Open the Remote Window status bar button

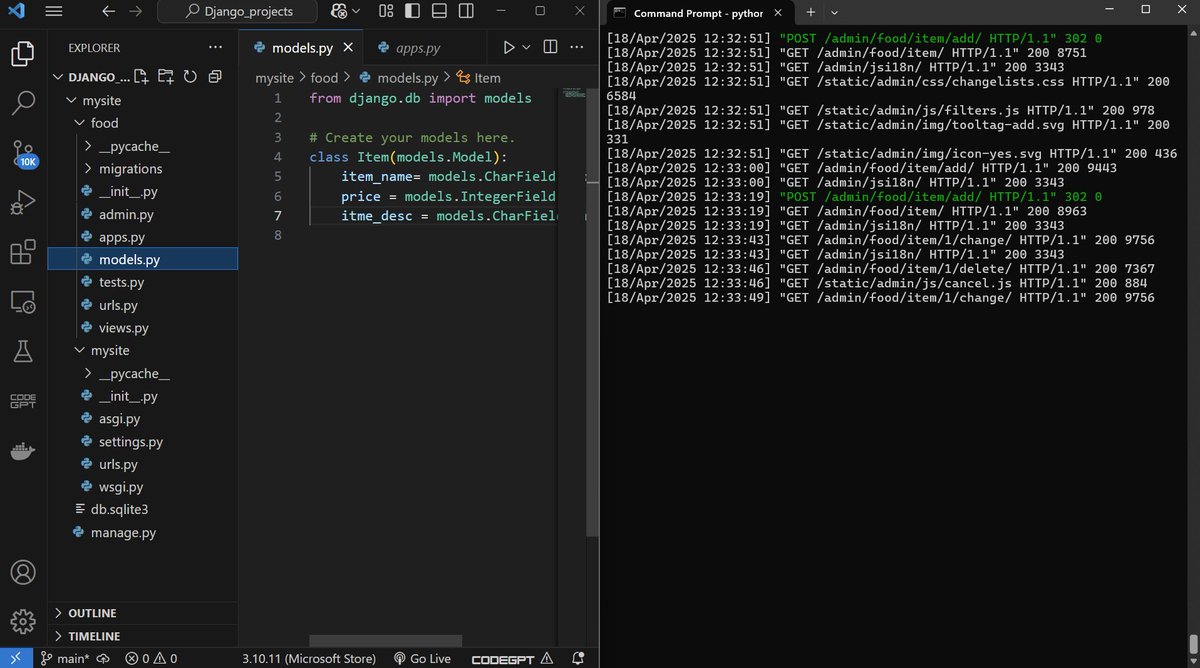point(14,658)
